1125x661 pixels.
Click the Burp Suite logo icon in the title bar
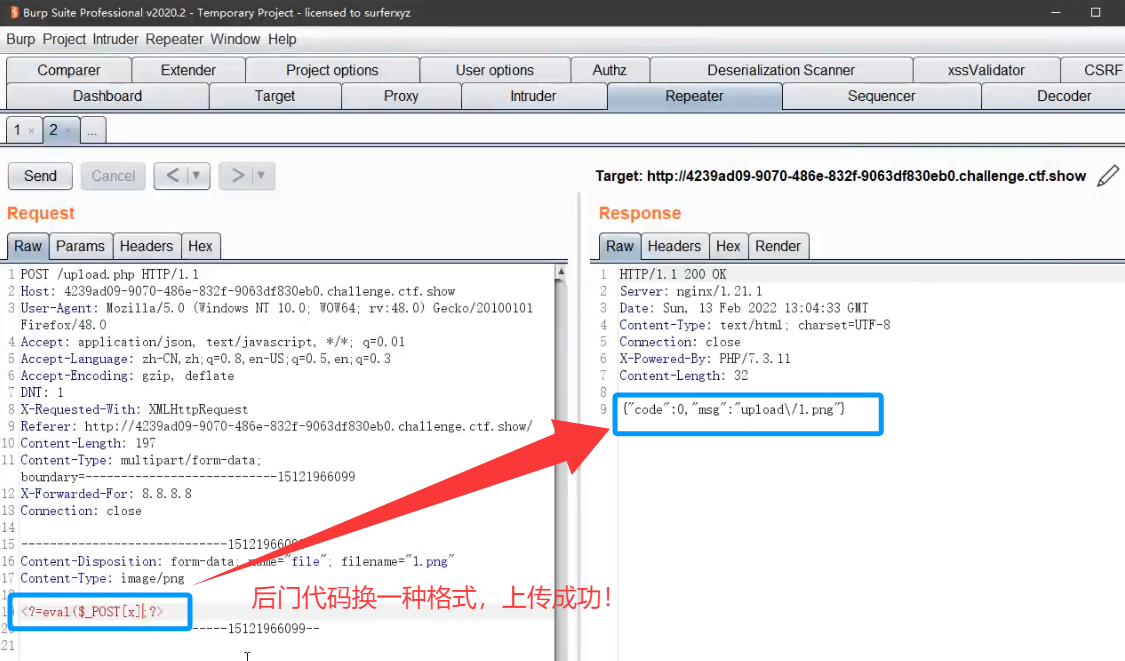coord(14,12)
